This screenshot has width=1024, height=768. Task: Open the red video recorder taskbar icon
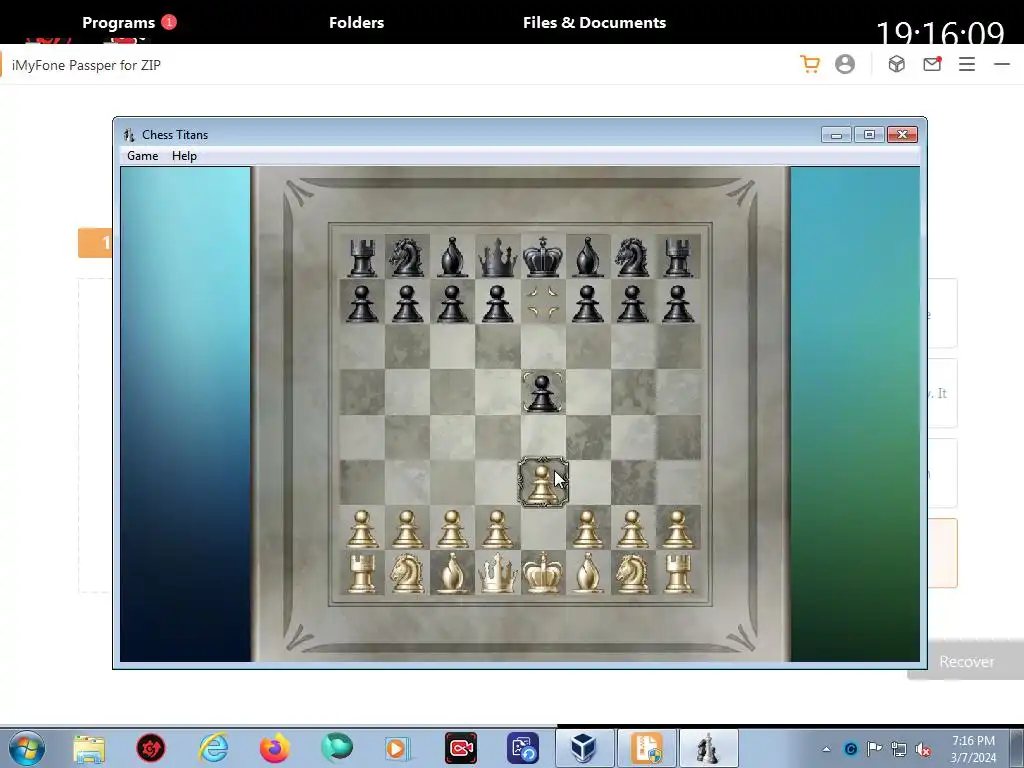(x=460, y=748)
